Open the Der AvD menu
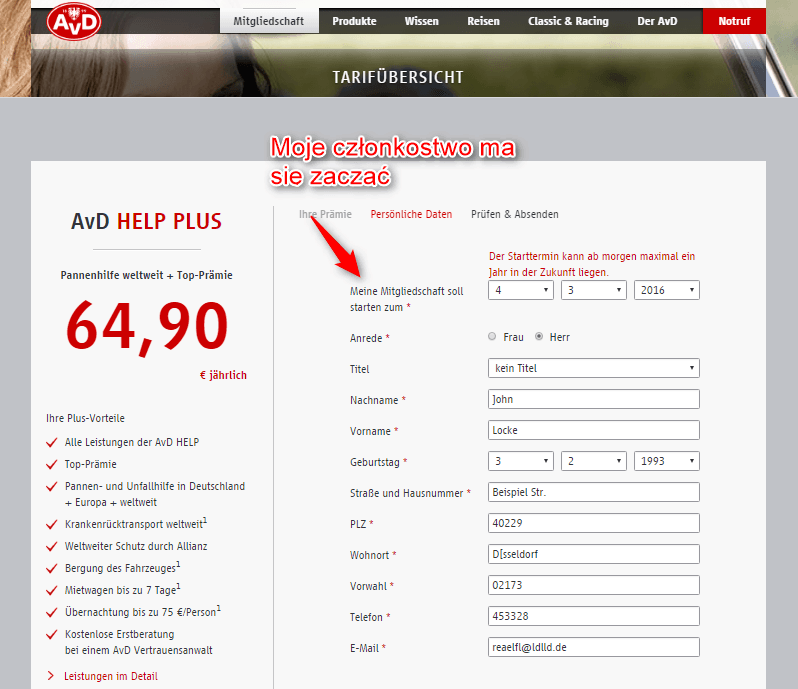The width and height of the screenshot is (798, 689). [657, 21]
